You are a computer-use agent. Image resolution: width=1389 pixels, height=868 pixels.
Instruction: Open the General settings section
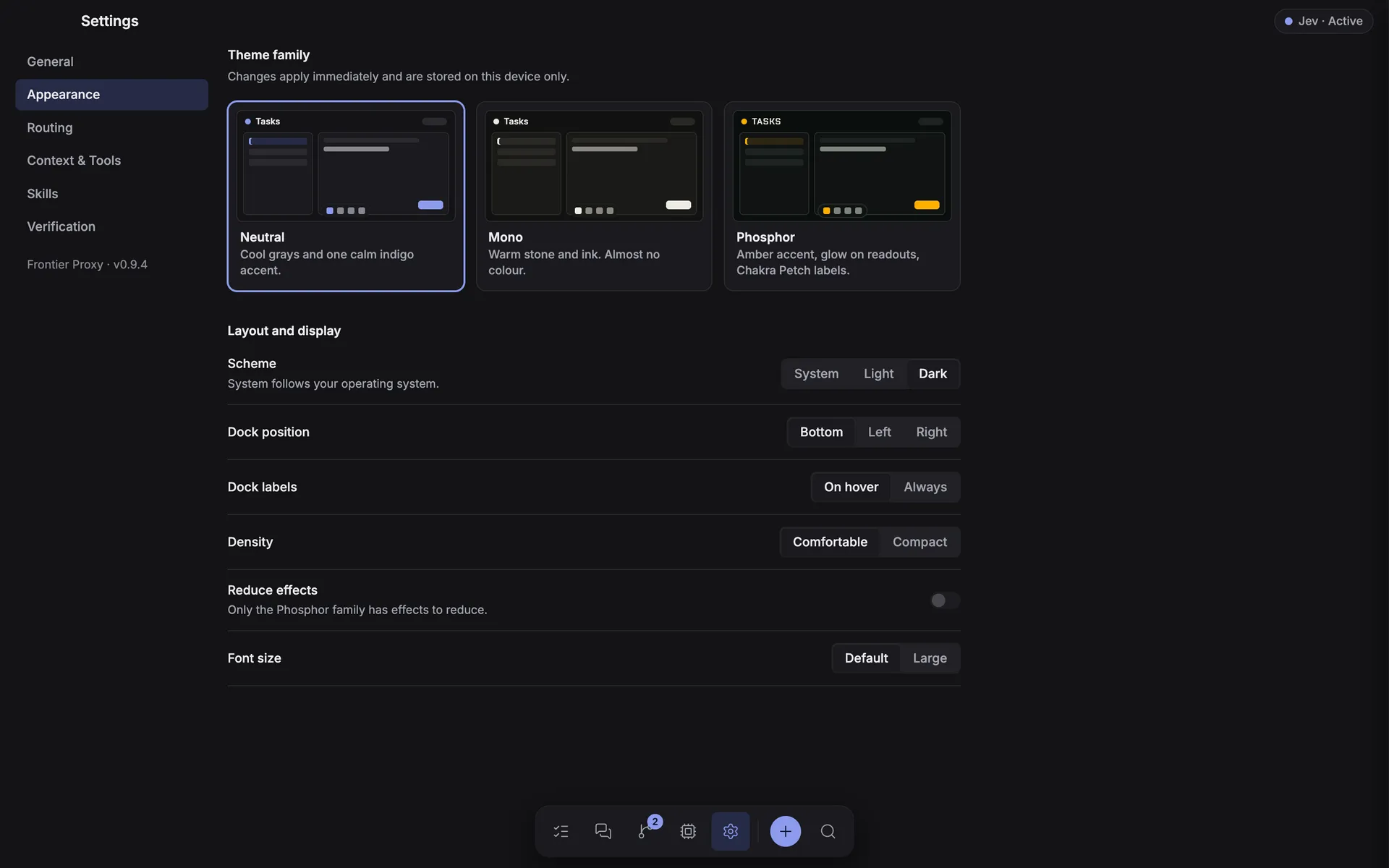tap(111, 61)
